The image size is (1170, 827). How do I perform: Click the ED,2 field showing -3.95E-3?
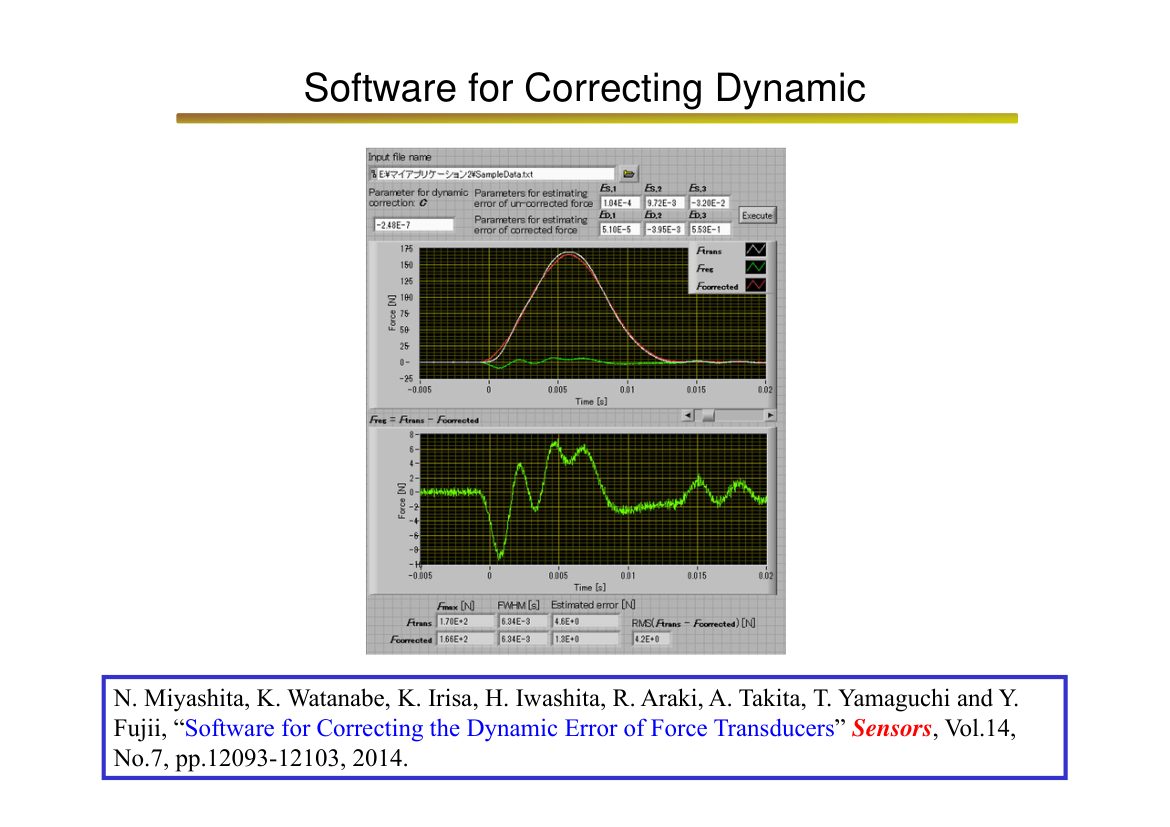point(664,230)
